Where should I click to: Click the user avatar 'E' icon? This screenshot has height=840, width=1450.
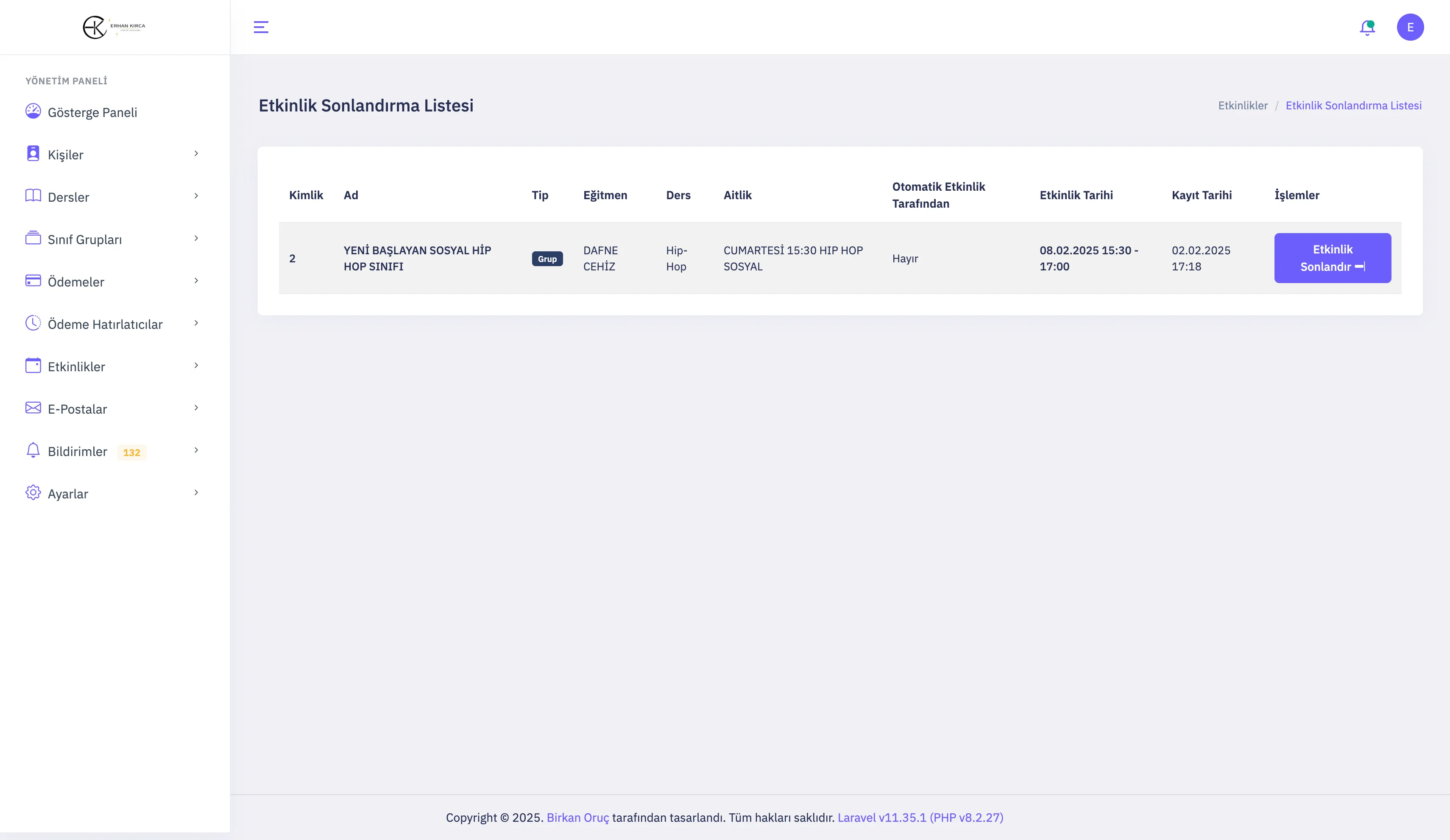[1410, 27]
